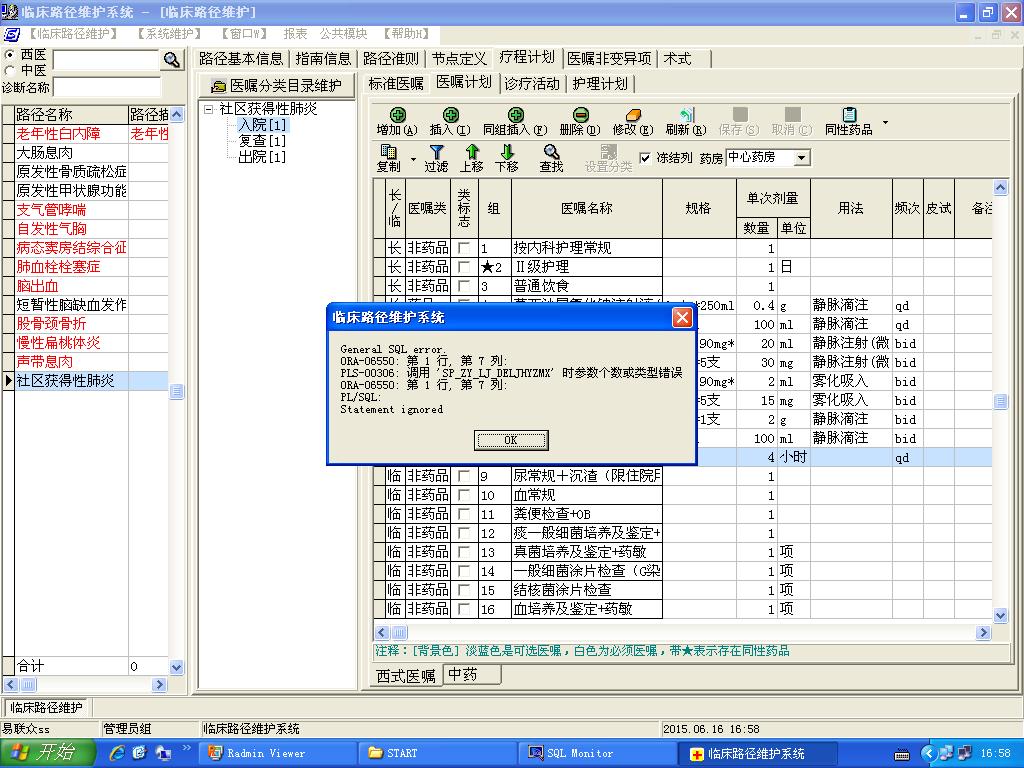Open the 药房 中心药房 dropdown
This screenshot has height=768, width=1024.
coord(802,157)
